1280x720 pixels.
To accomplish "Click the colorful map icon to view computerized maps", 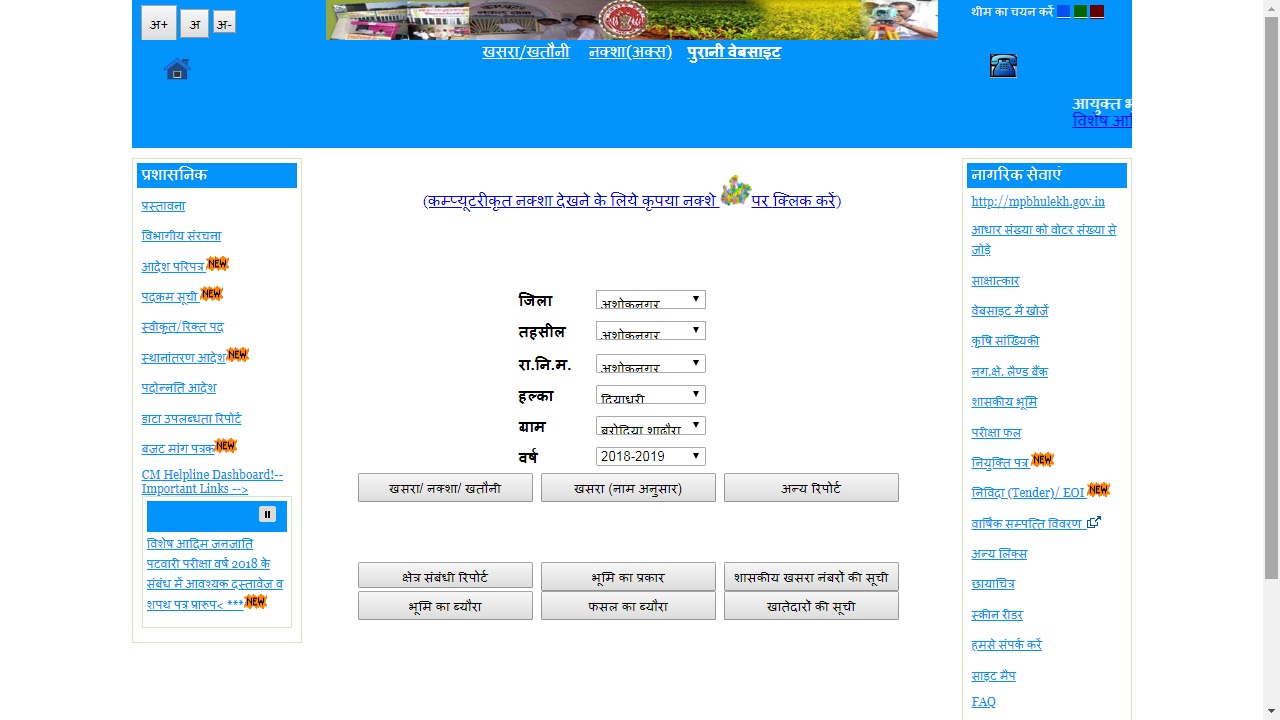I will point(735,192).
